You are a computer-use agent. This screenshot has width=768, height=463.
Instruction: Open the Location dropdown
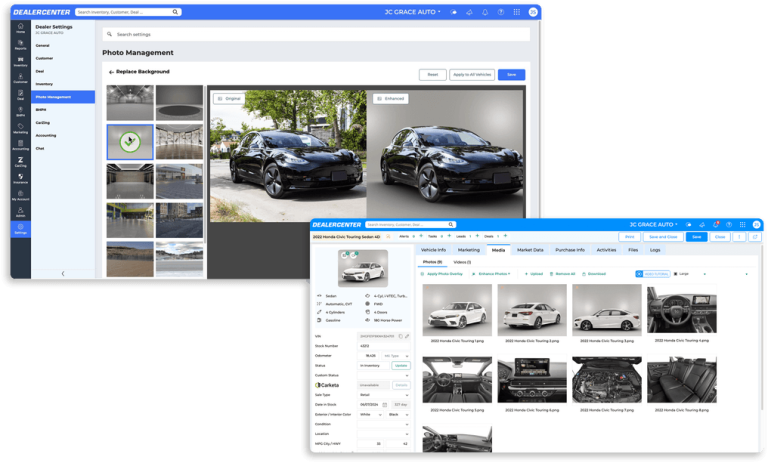pos(384,434)
